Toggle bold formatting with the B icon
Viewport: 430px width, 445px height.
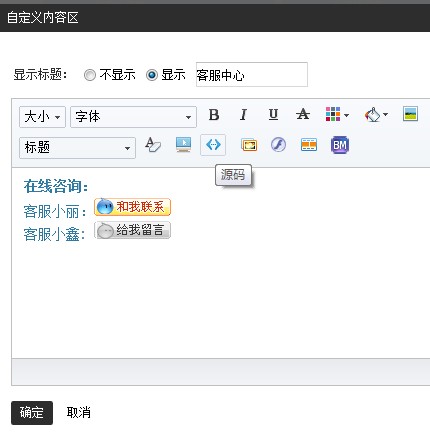pyautogui.click(x=214, y=115)
